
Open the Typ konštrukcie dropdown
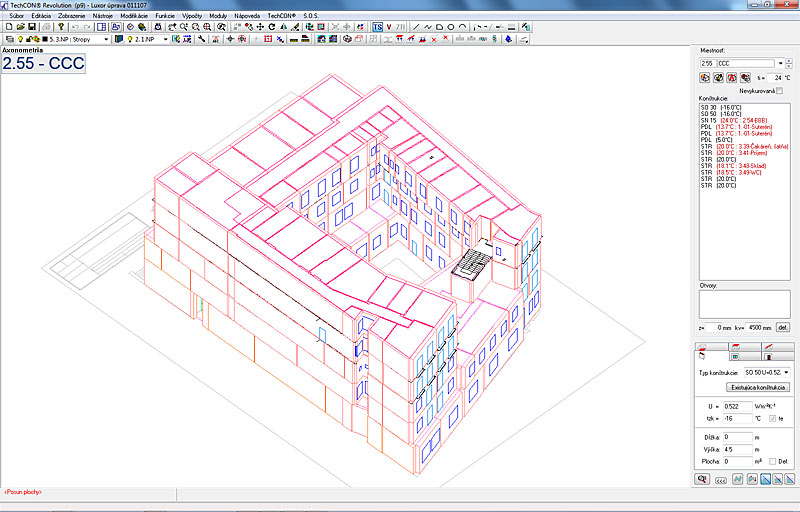[786, 372]
